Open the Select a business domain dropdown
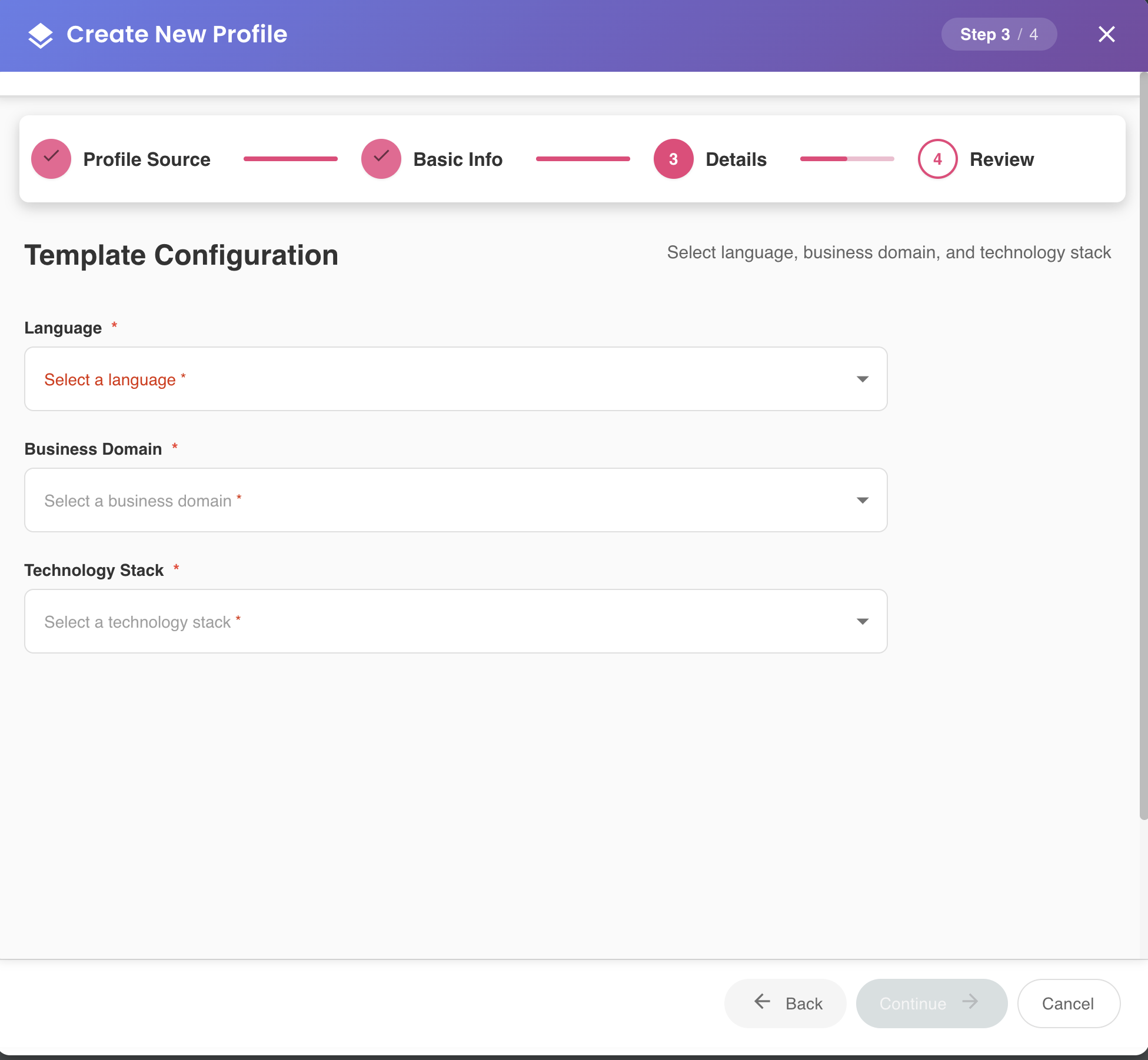Image resolution: width=1148 pixels, height=1060 pixels. click(455, 500)
